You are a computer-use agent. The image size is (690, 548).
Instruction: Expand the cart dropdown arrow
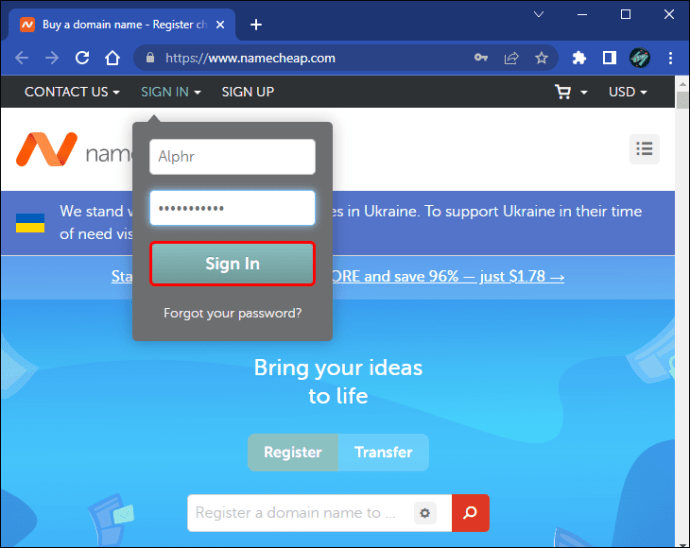coord(584,92)
